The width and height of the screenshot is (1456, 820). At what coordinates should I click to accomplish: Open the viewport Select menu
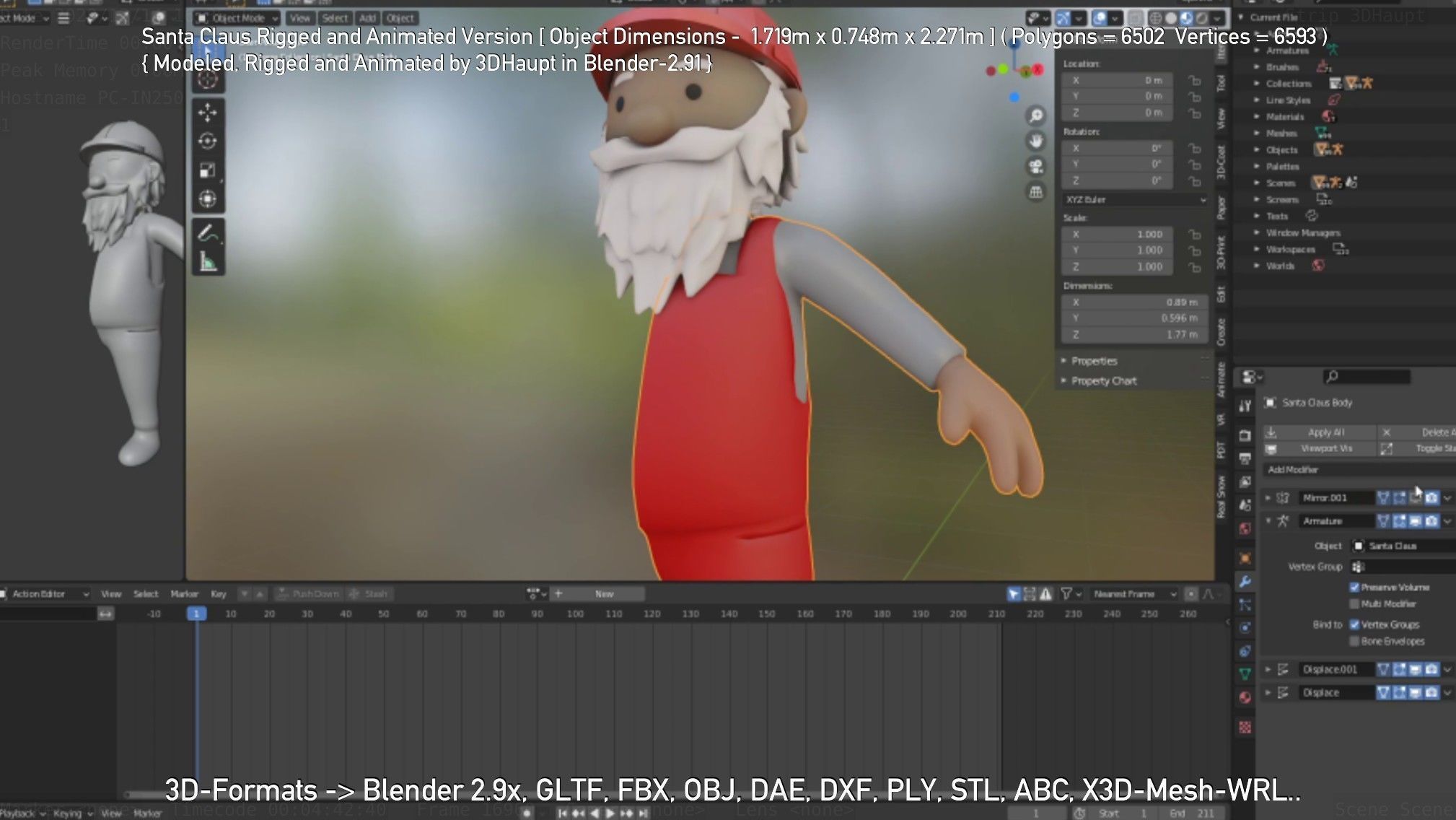[334, 18]
